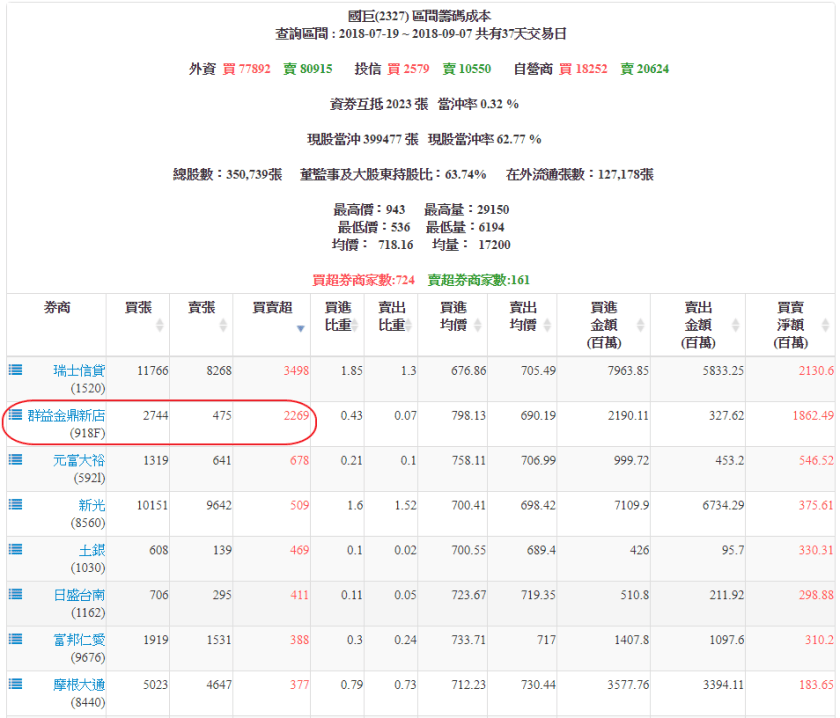840x718 pixels.
Task: Sort the table by 買進比重
Action: [x=337, y=315]
